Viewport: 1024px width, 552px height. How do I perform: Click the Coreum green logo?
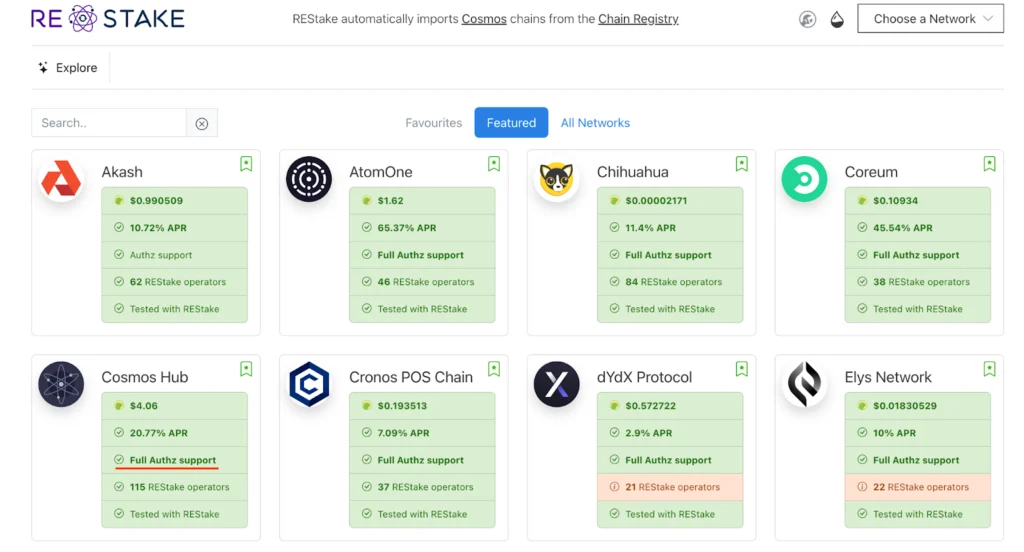804,180
